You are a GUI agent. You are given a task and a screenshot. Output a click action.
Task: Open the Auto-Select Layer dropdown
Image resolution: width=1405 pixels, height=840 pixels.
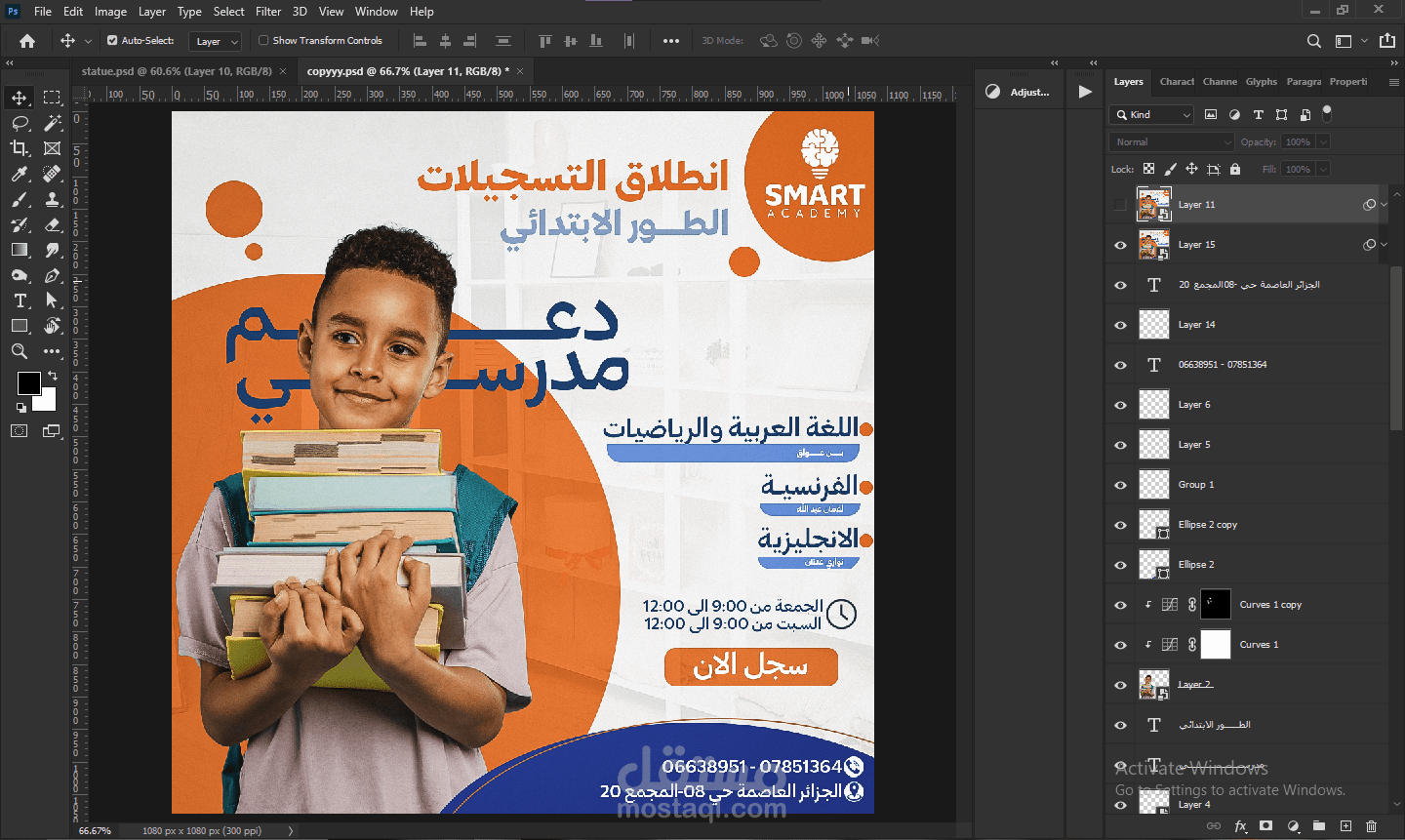point(216,41)
